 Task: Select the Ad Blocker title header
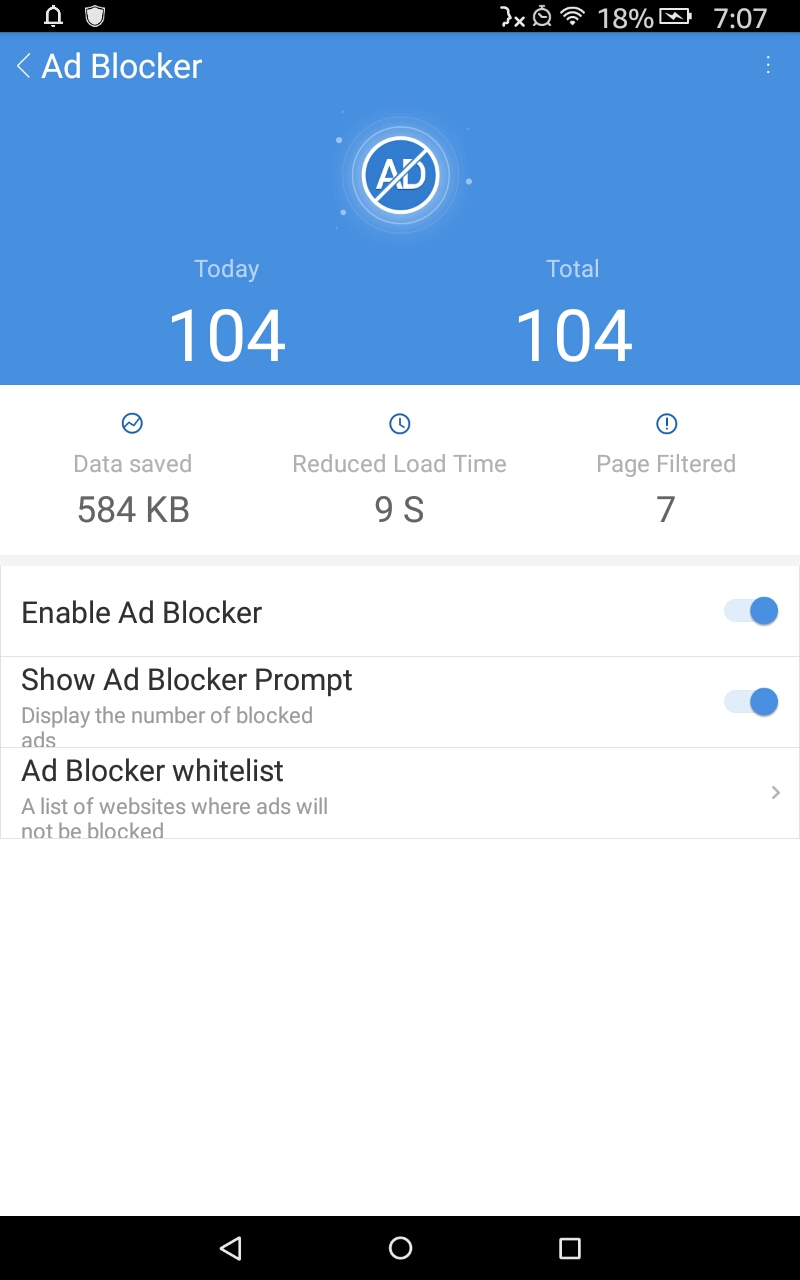point(120,65)
